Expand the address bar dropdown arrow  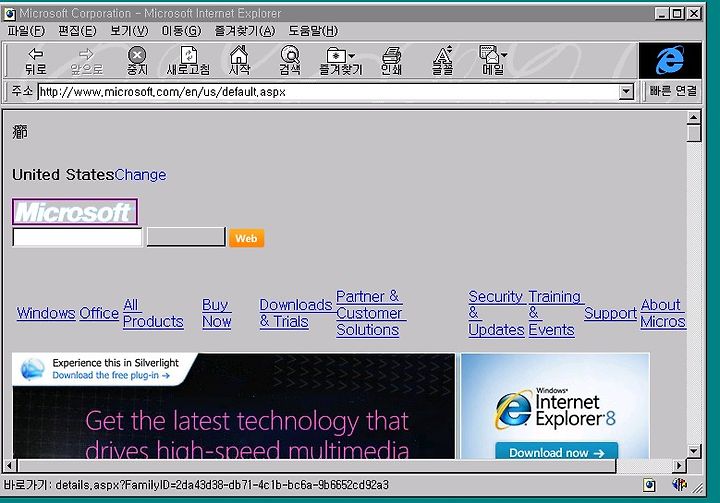[626, 92]
